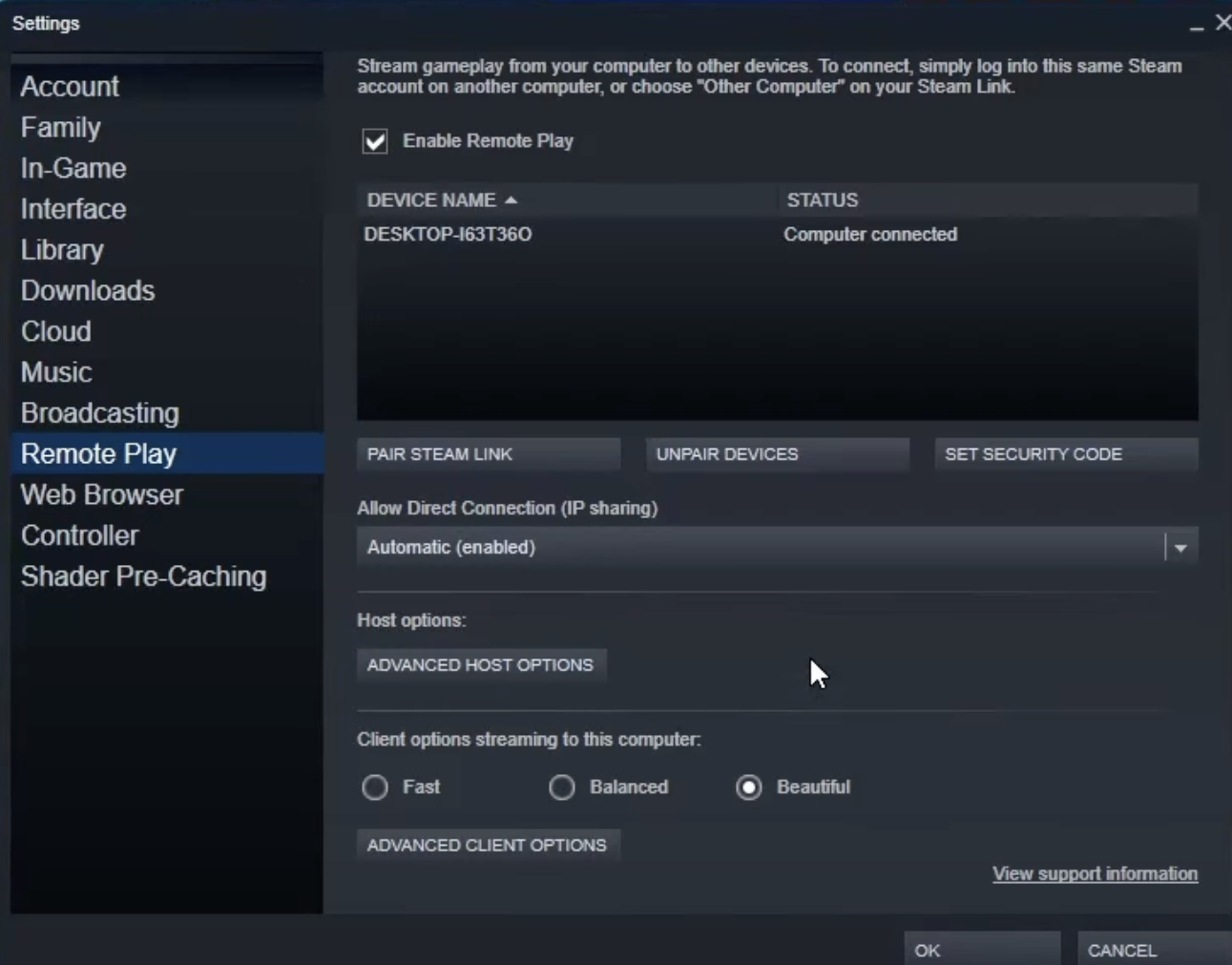
Task: View Shader Pre-Caching settings
Action: pyautogui.click(x=144, y=576)
